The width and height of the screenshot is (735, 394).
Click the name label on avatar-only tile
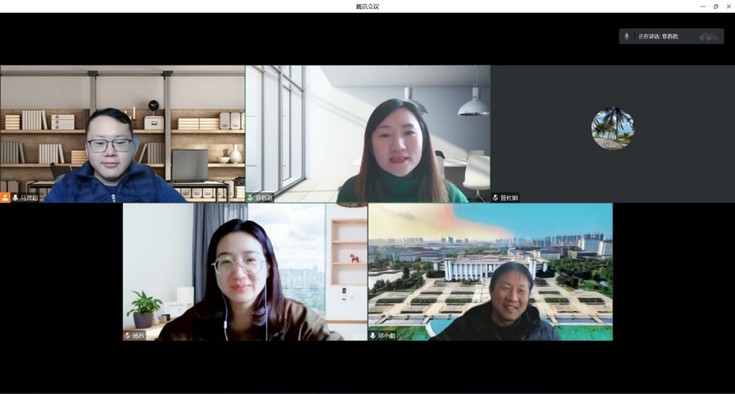pyautogui.click(x=509, y=198)
